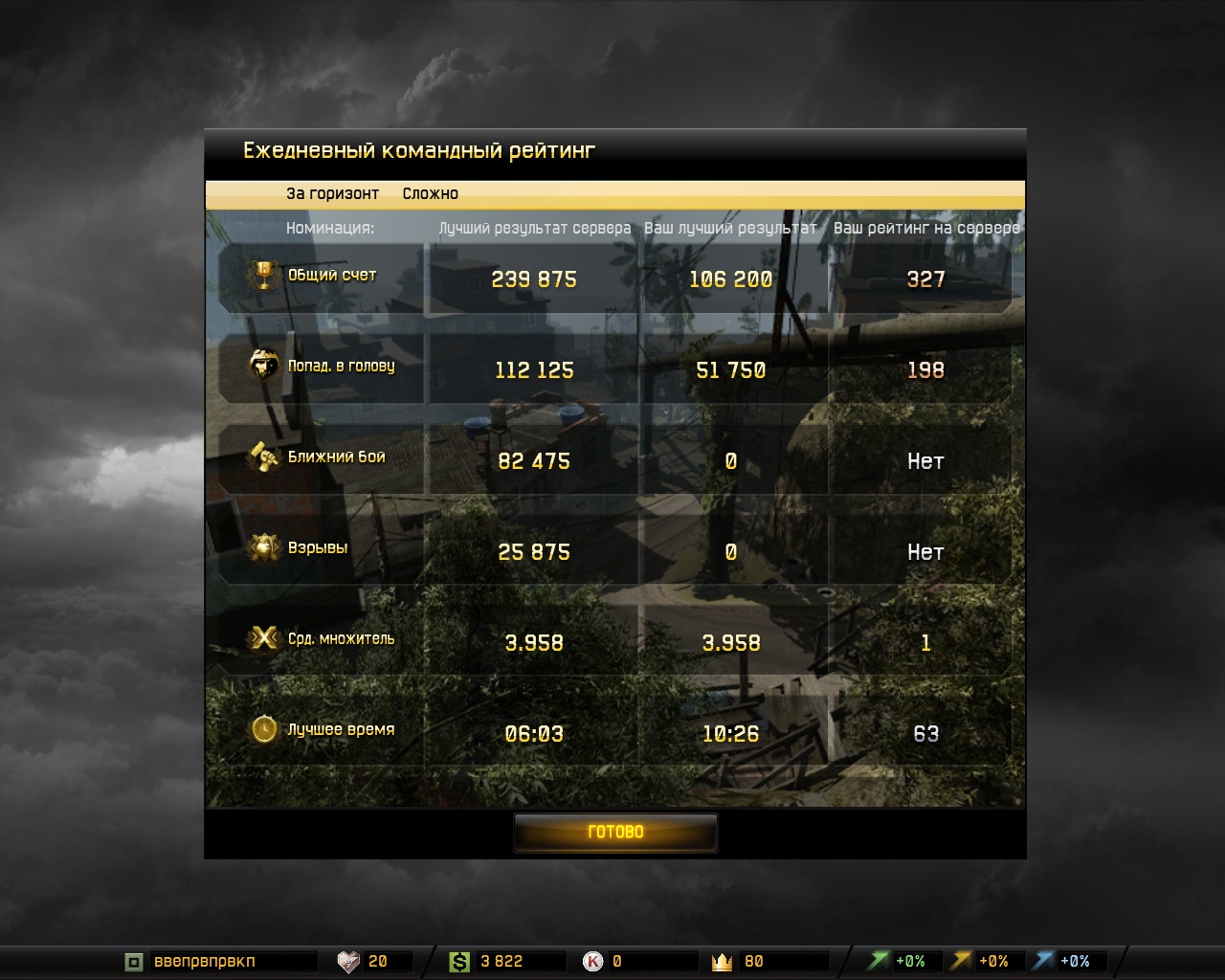This screenshot has height=980, width=1225.
Task: Click the melee icon for Ближний бой
Action: pos(263,457)
